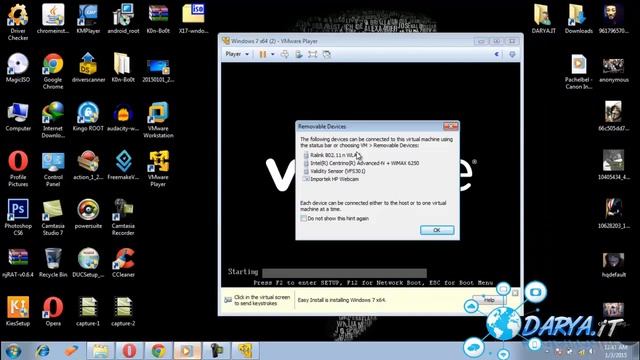Screen dimensions: 640x360
Task: Open VMware Workstation desktop icon
Action: [158, 120]
